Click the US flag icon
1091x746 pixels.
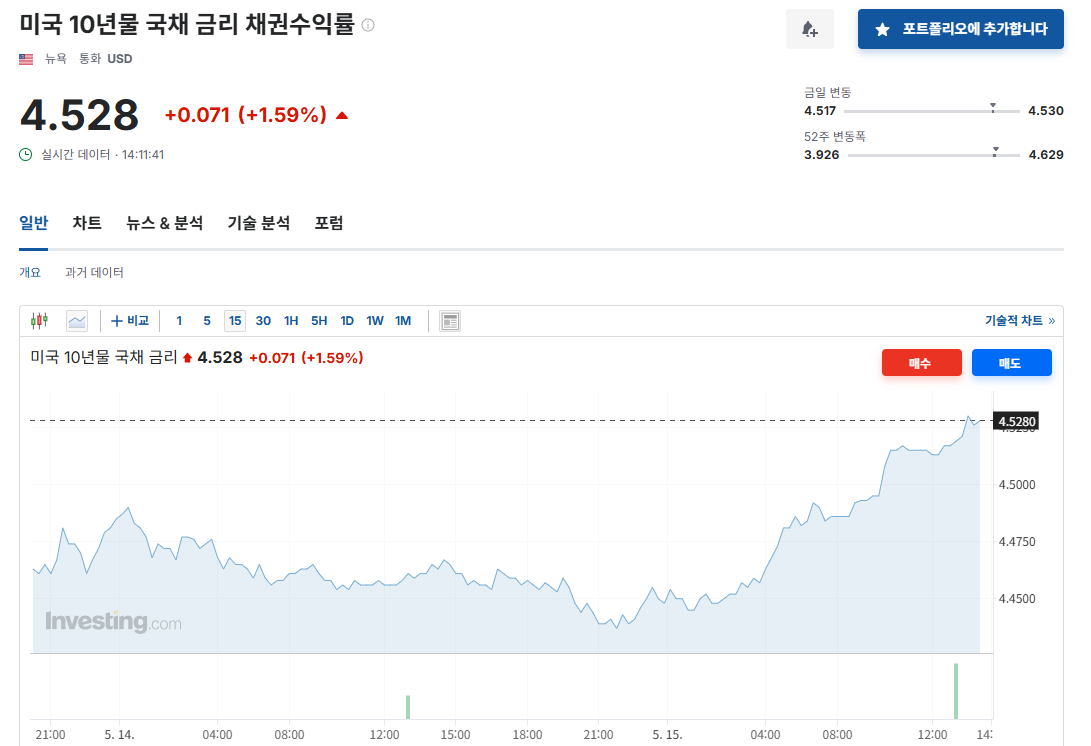(26, 59)
